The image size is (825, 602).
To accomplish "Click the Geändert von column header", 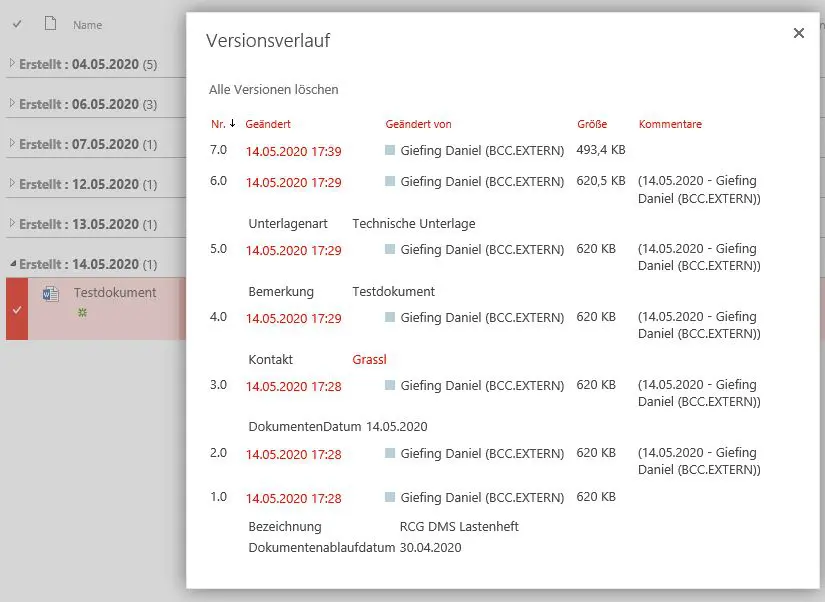I will [x=418, y=124].
